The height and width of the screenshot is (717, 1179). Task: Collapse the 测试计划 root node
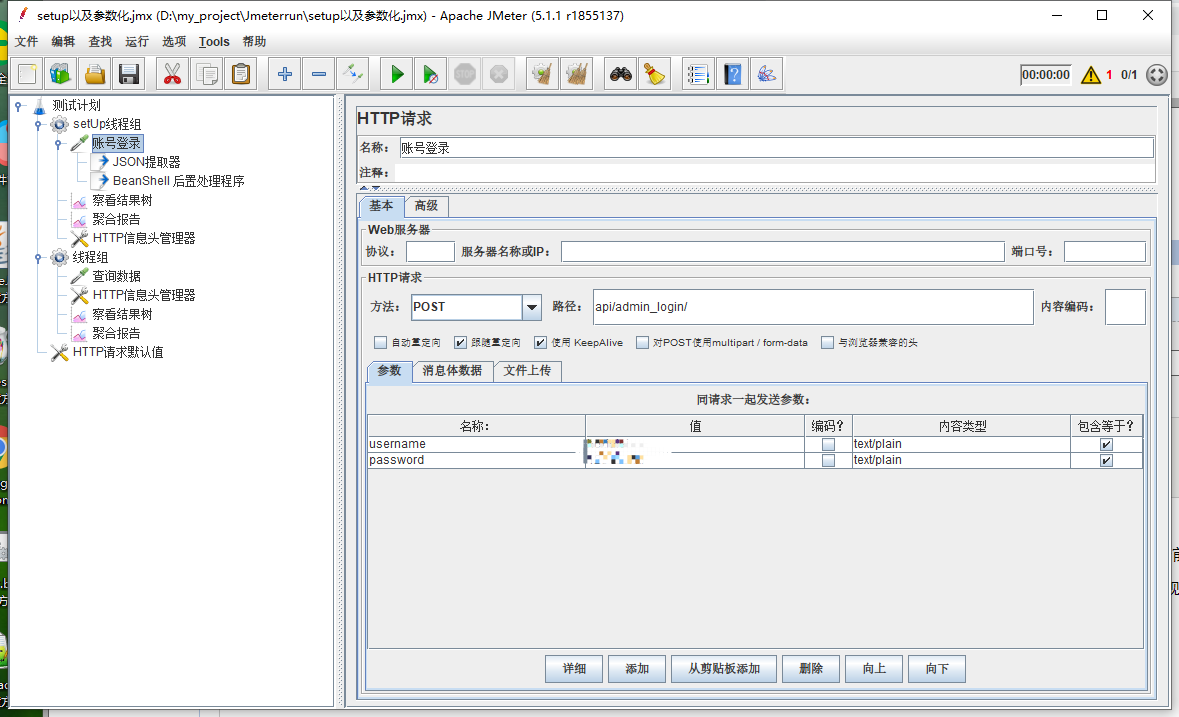pyautogui.click(x=18, y=106)
